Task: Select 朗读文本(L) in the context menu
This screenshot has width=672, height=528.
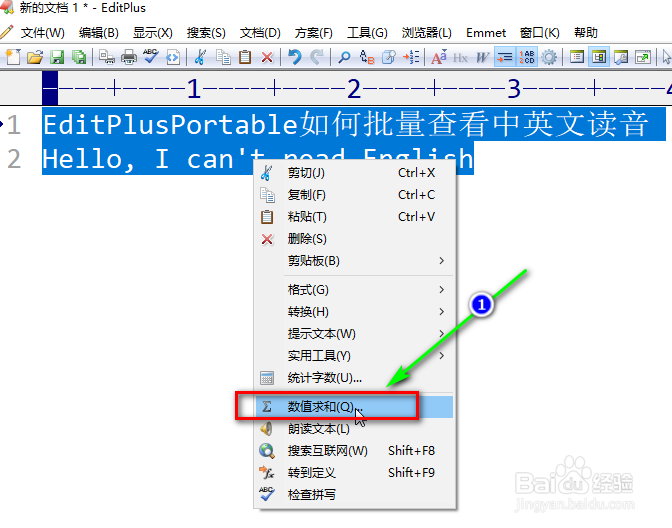Action: tap(354, 429)
